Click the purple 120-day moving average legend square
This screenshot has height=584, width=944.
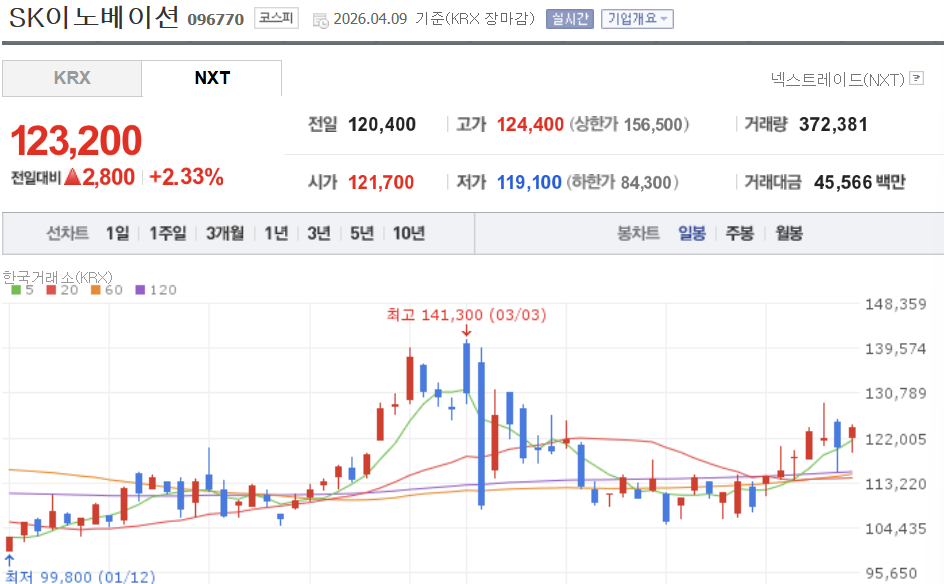click(x=140, y=290)
